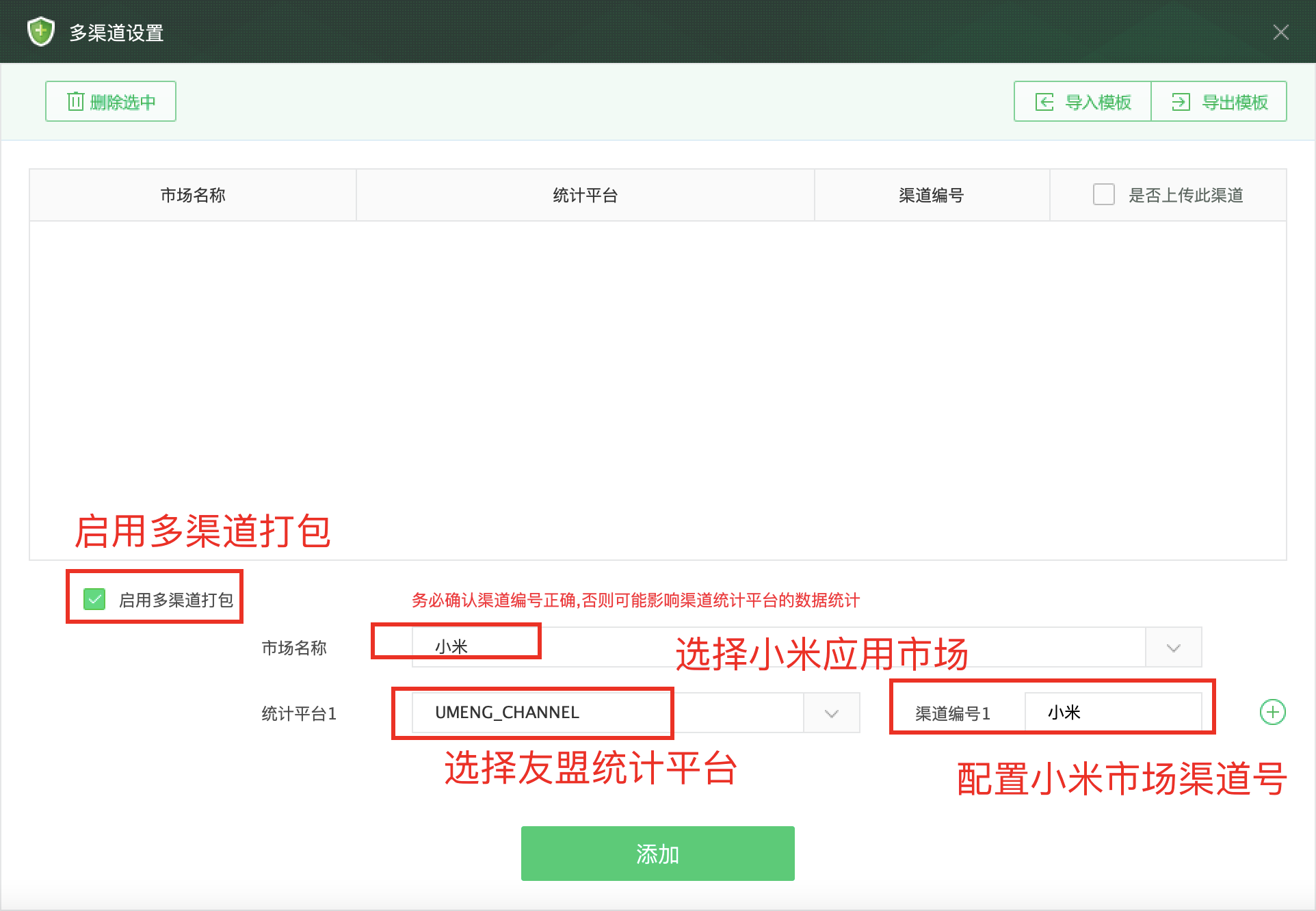Click the 删除选中 button

111,101
